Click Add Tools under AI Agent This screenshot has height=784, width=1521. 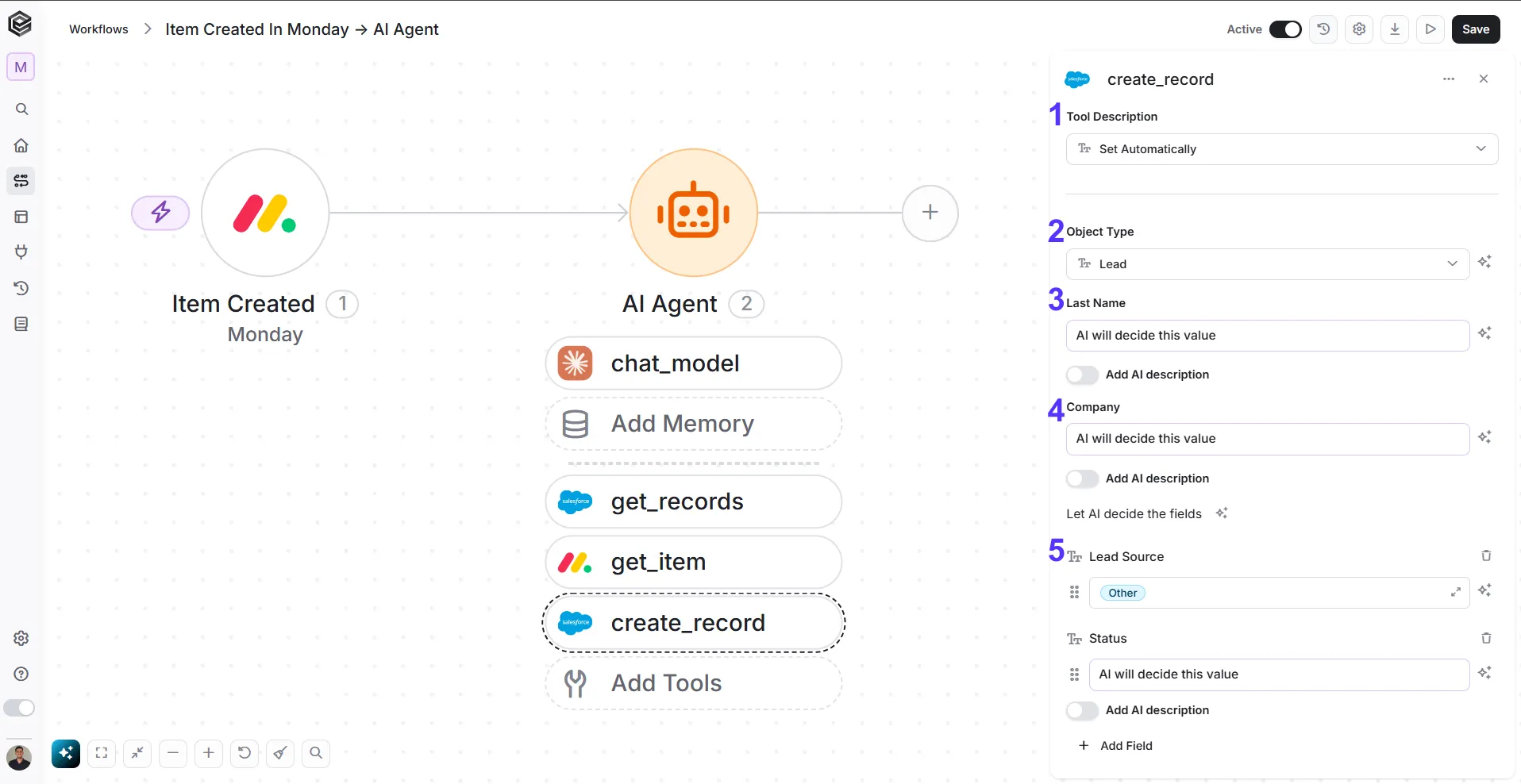[694, 683]
